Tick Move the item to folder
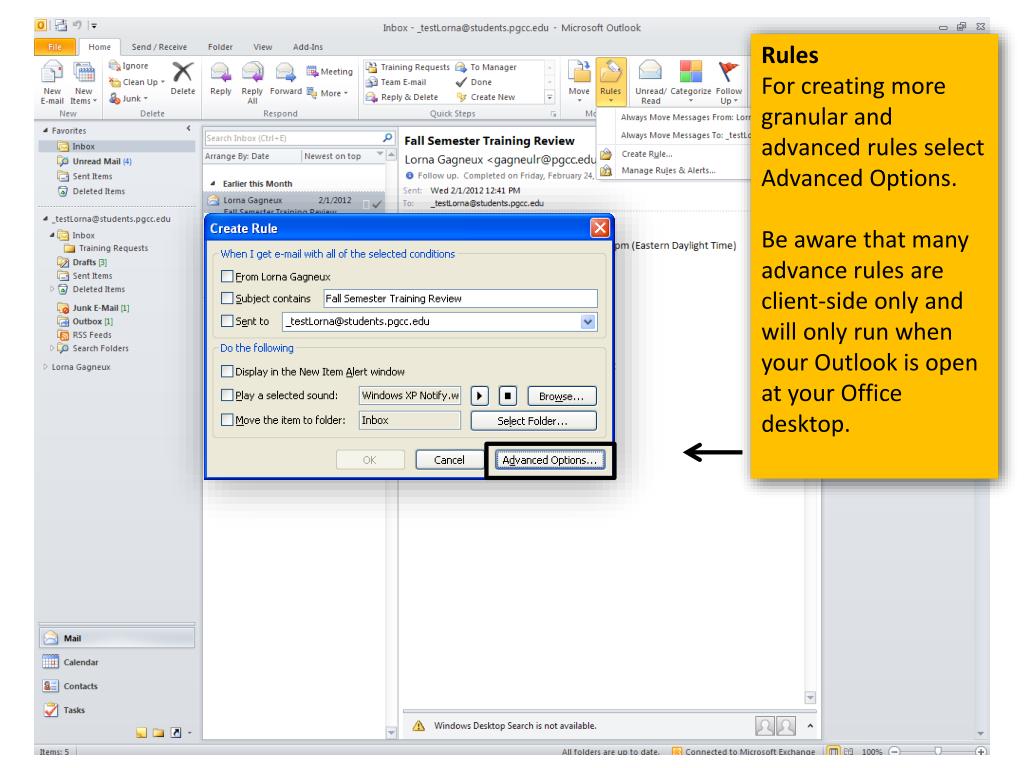The height and width of the screenshot is (768, 1024). click(228, 421)
